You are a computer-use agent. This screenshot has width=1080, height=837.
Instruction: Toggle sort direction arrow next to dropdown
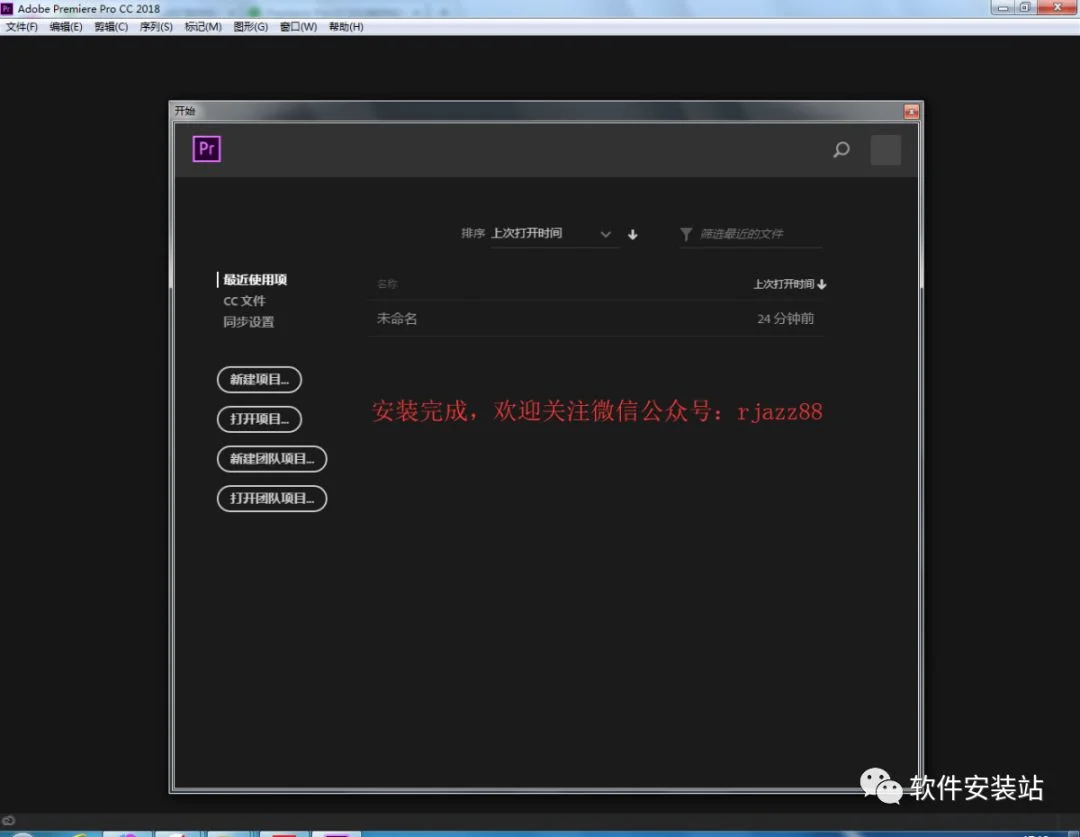pyautogui.click(x=632, y=234)
